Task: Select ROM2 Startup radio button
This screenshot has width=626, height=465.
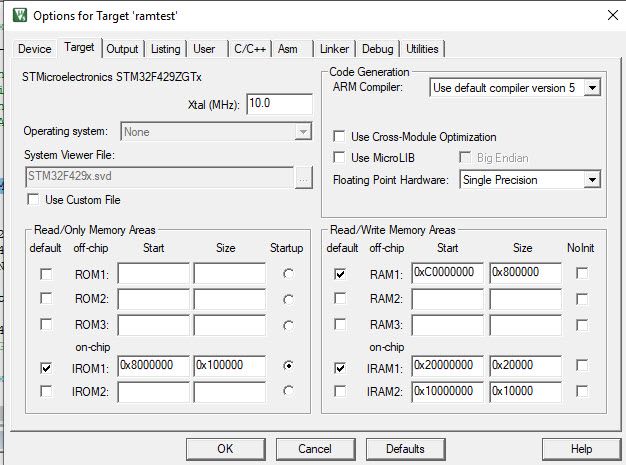Action: tap(288, 299)
